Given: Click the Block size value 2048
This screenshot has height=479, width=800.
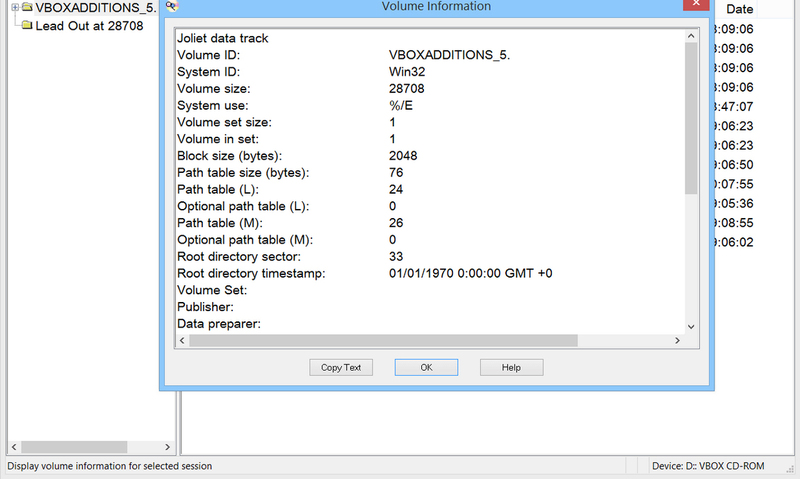Looking at the screenshot, I should point(403,156).
